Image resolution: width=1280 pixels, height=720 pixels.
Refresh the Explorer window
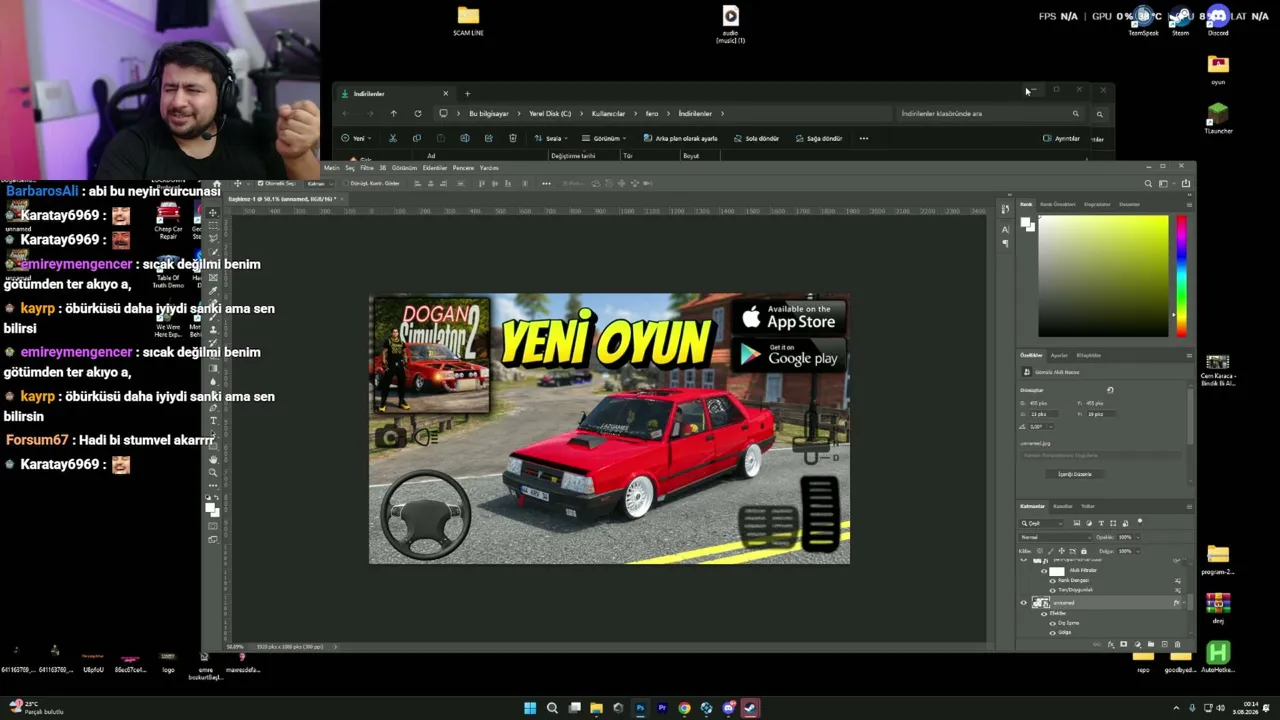418,113
